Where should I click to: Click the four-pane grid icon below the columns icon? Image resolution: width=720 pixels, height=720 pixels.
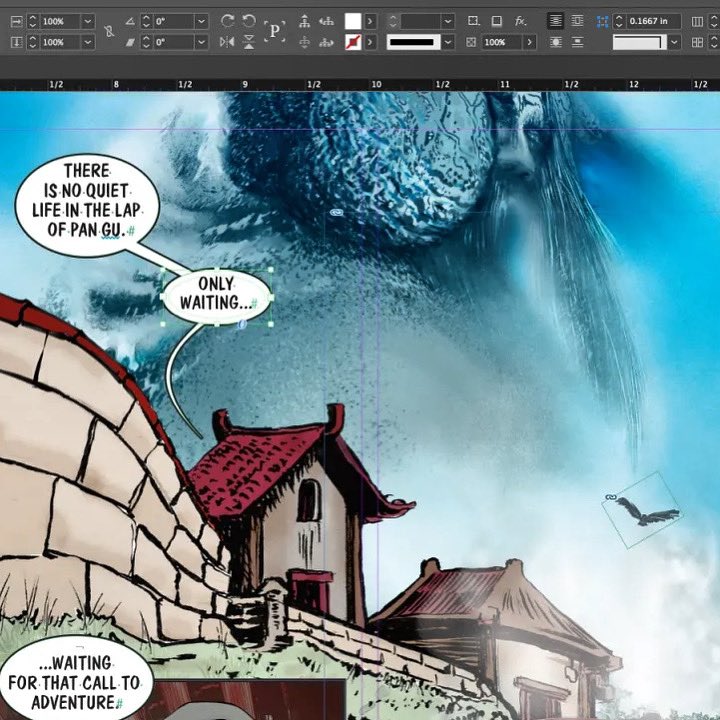698,42
